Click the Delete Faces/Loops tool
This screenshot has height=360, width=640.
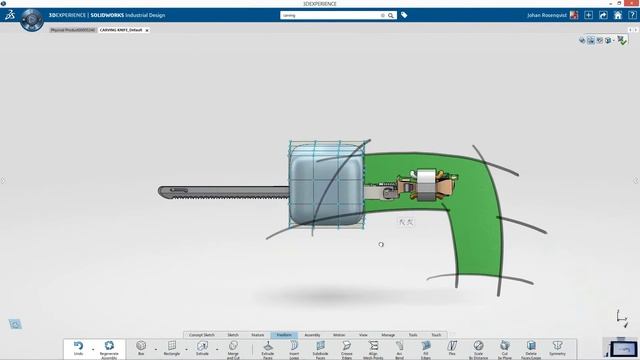(531, 350)
